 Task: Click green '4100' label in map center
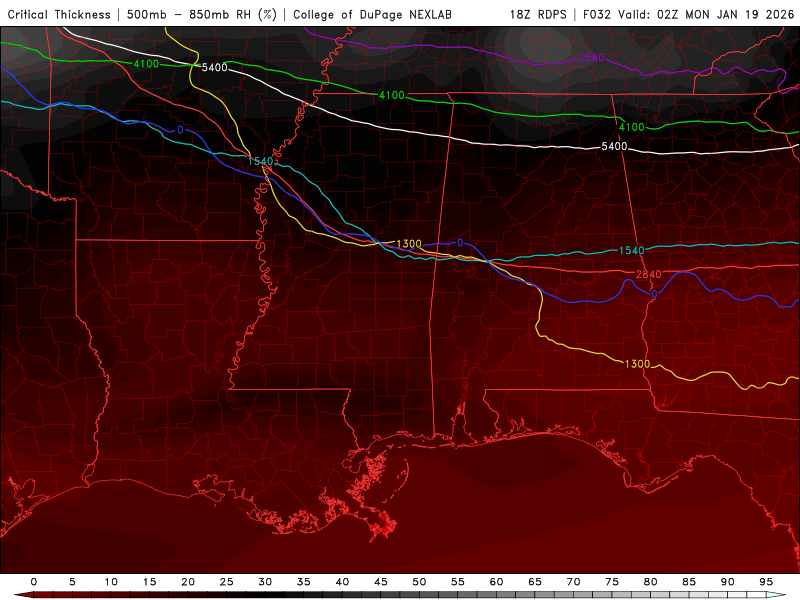click(391, 95)
